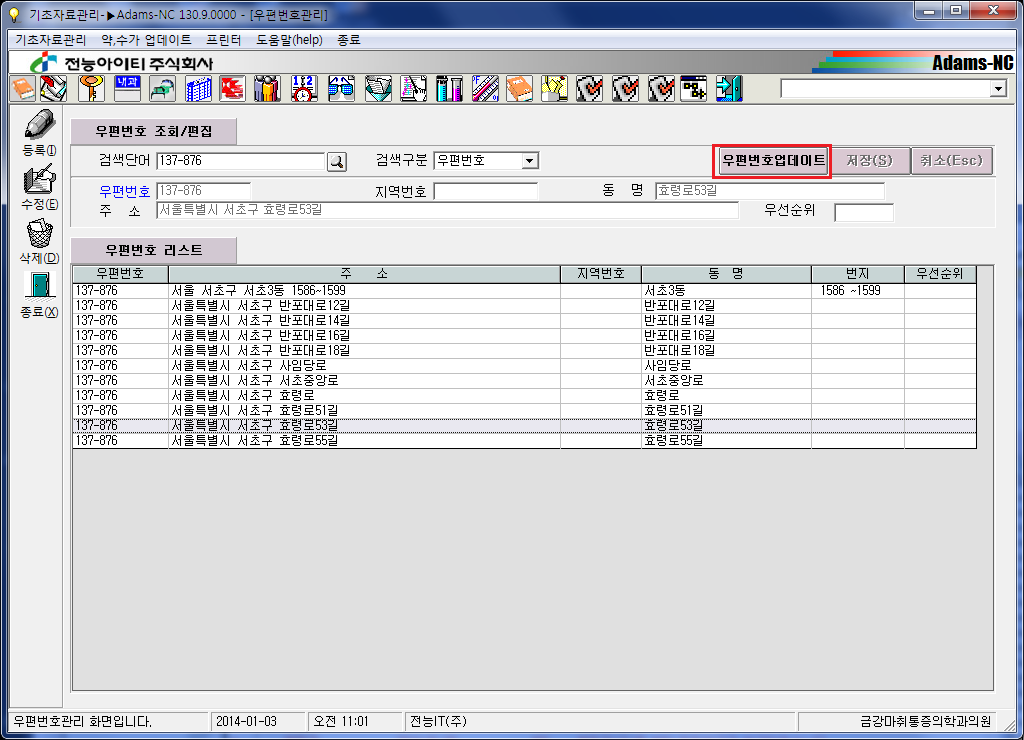This screenshot has height=740, width=1024.
Task: Click the 취소(Esc) button
Action: (952, 161)
